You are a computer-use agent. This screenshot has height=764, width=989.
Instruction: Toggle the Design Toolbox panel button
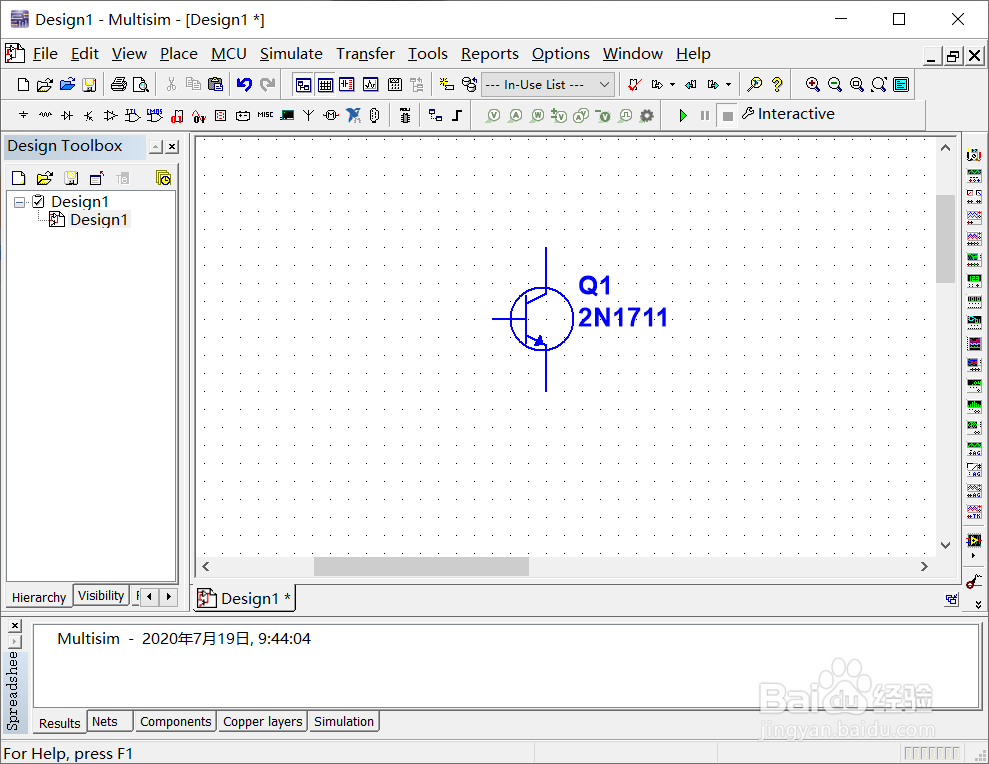coord(303,85)
